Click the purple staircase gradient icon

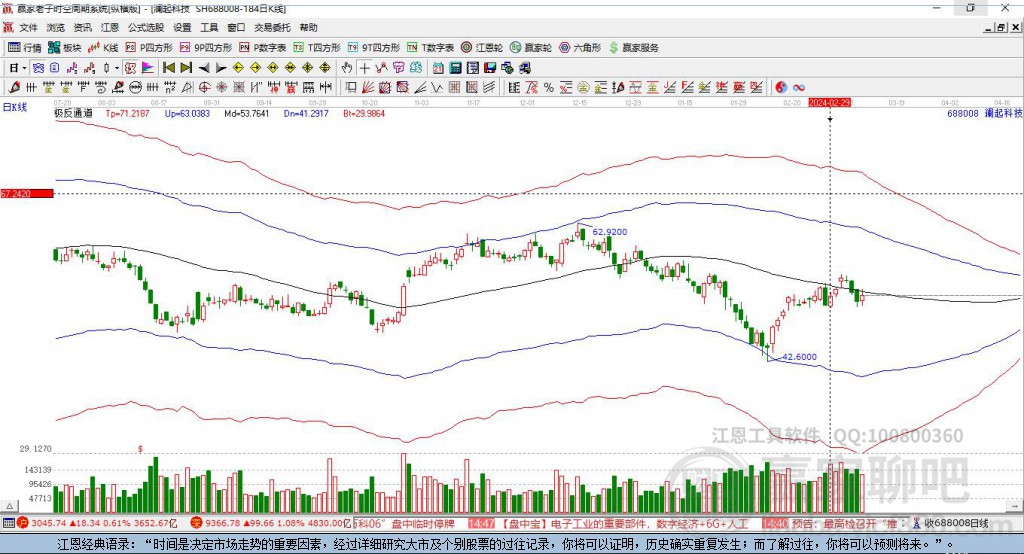148,68
